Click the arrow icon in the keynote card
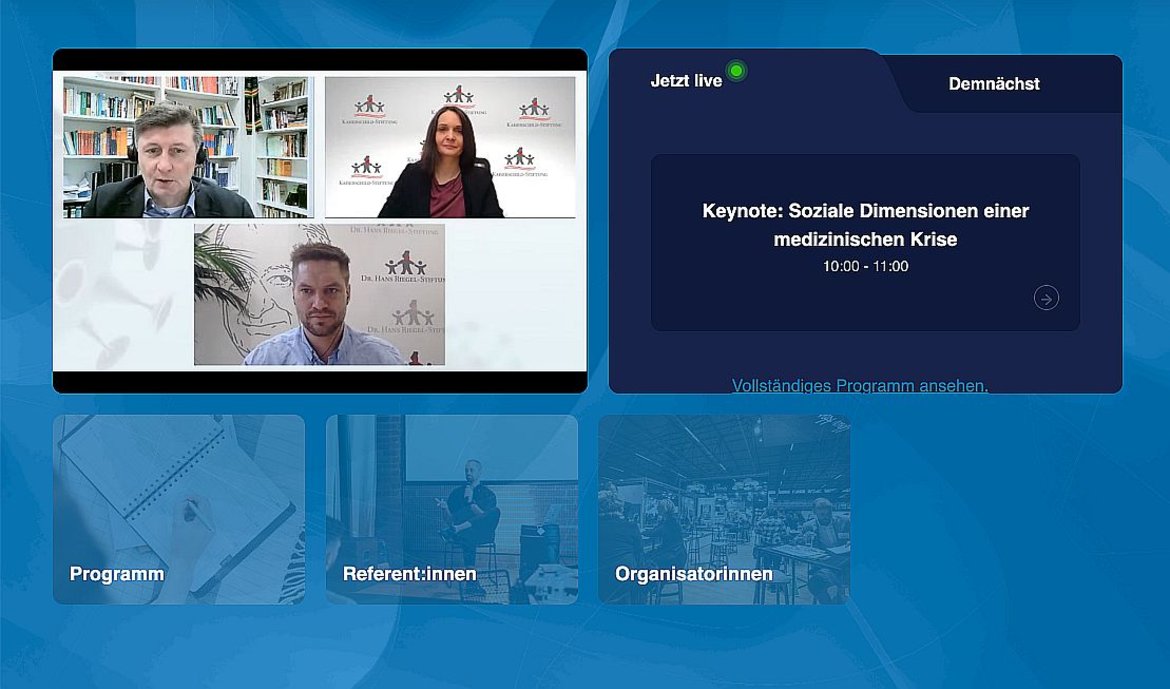 tap(1046, 298)
